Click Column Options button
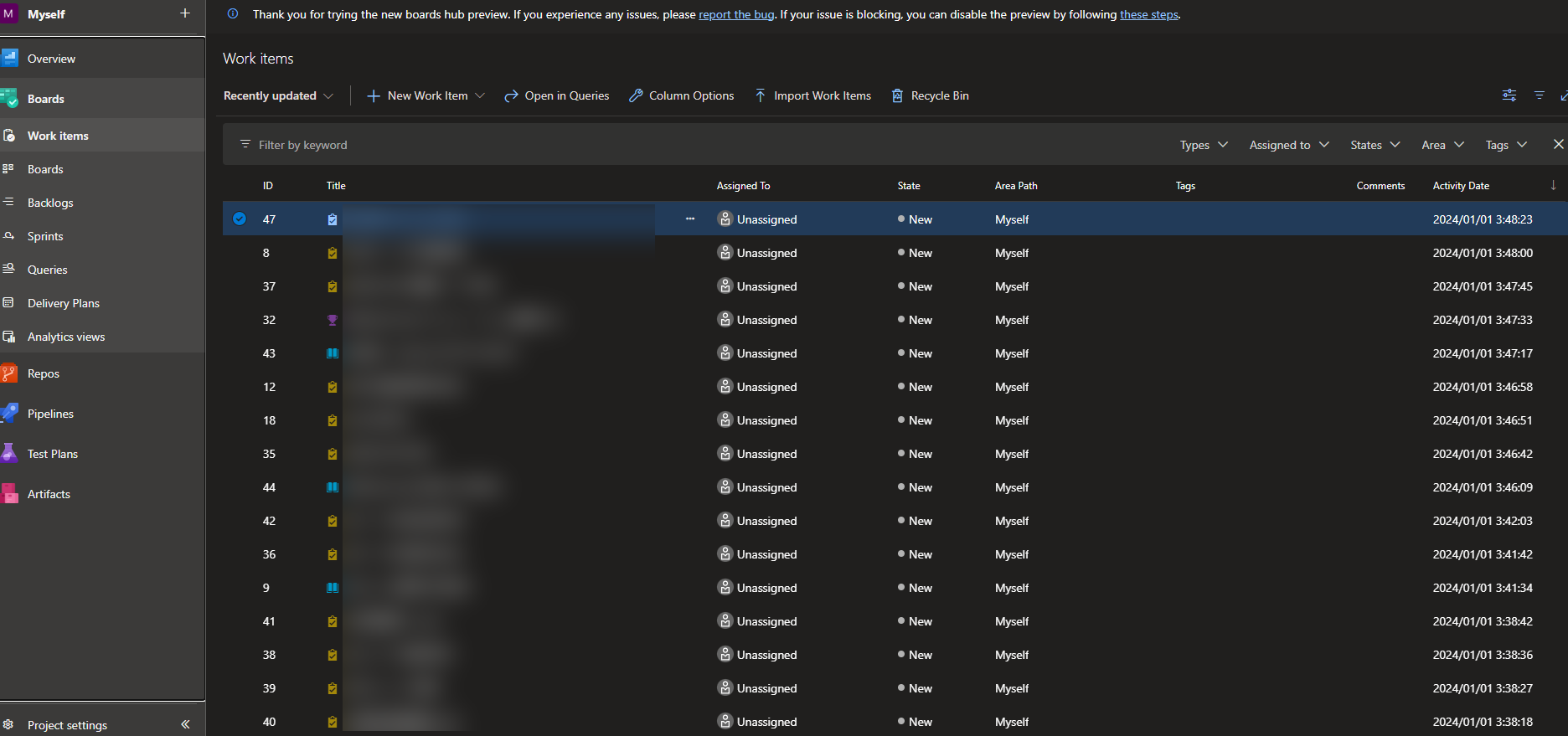 tap(681, 95)
